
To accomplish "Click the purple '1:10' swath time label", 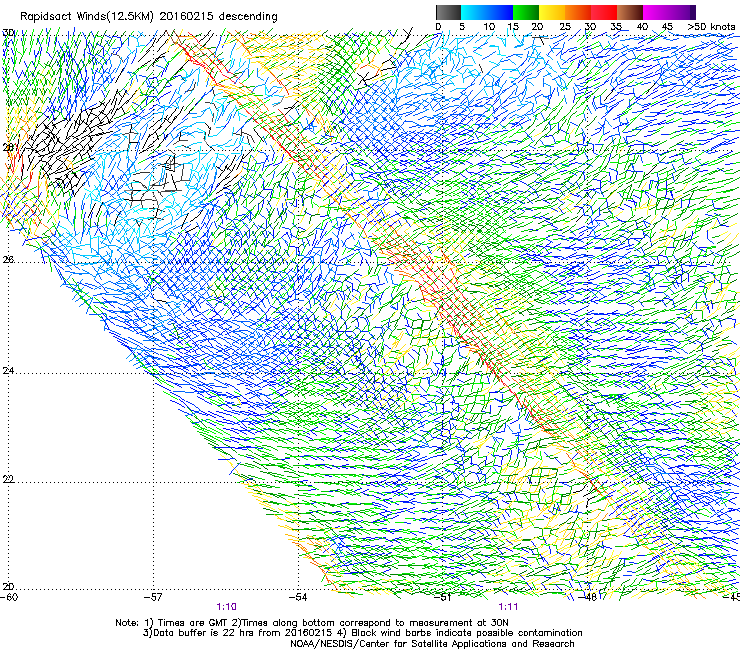I will point(227,607).
